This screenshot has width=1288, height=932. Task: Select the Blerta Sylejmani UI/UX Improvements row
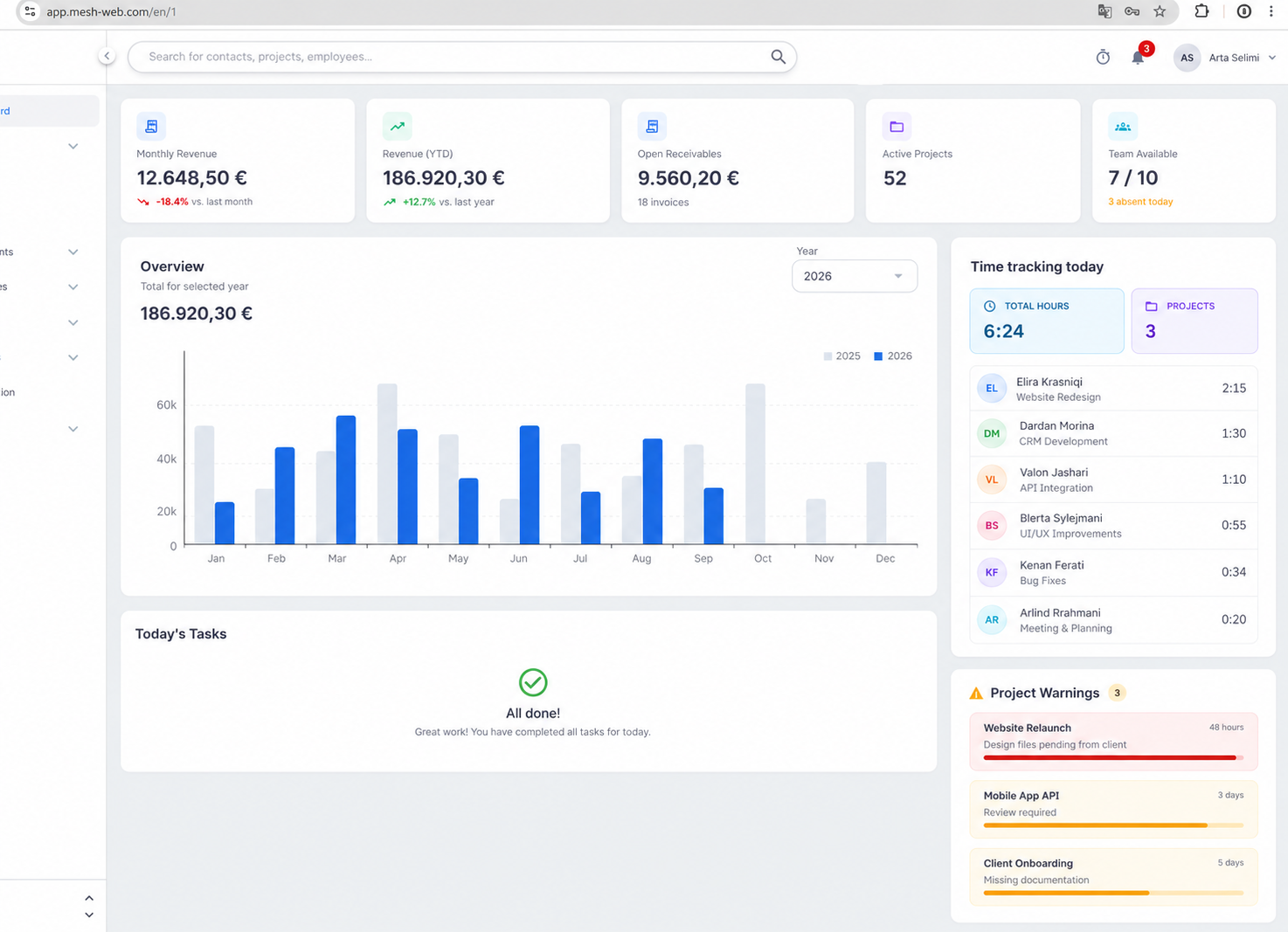pyautogui.click(x=1113, y=526)
